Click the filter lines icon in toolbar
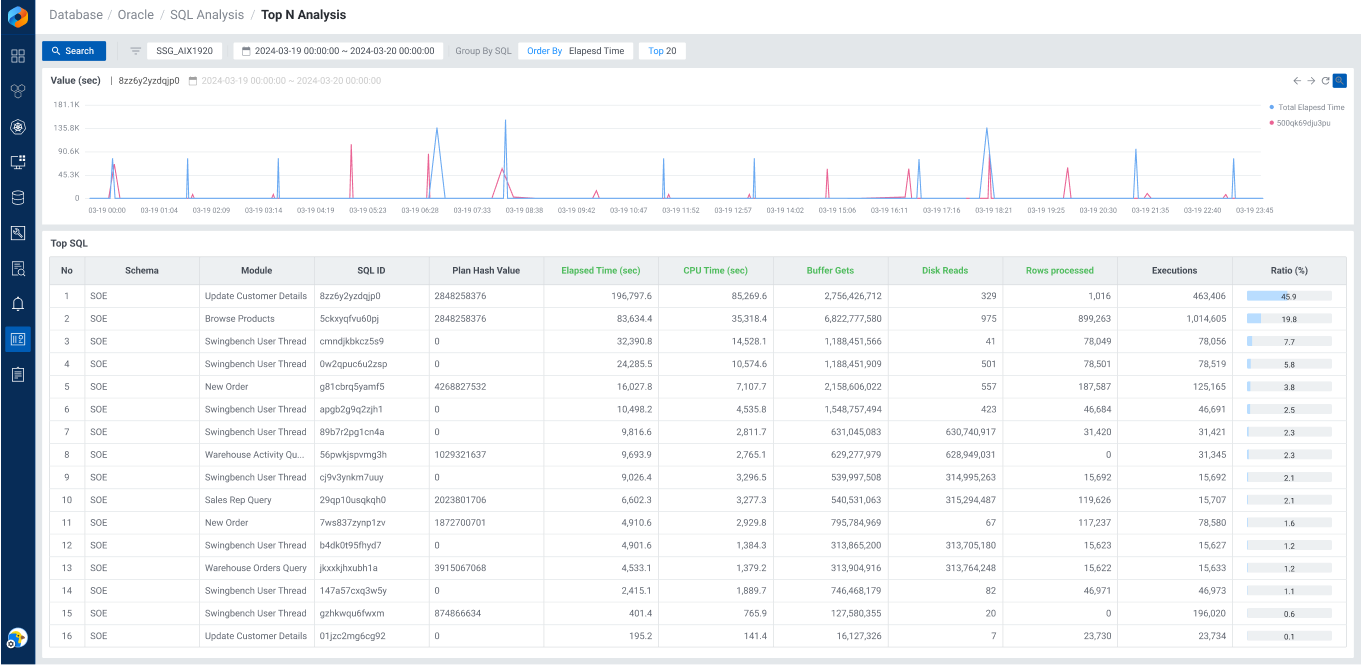Viewport: 1361px width, 665px height. click(x=135, y=51)
